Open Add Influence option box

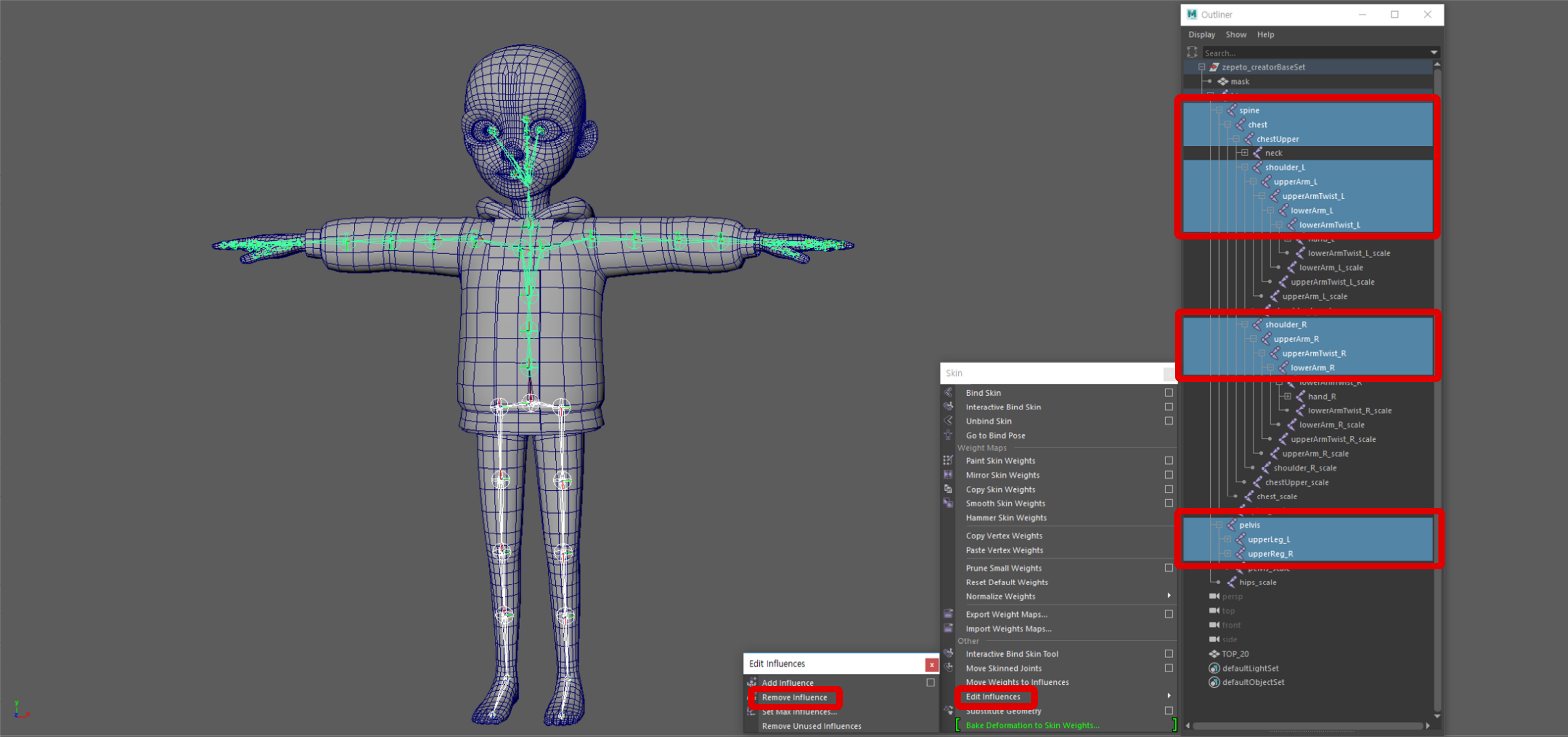pos(930,682)
